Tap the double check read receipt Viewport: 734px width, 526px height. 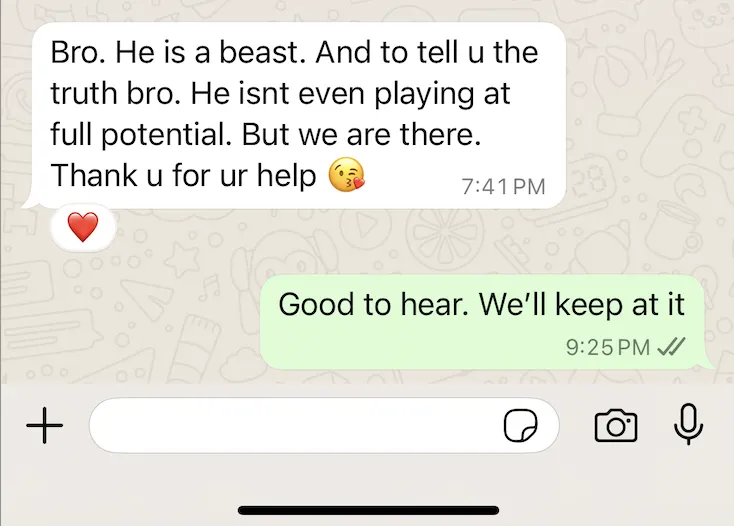671,347
